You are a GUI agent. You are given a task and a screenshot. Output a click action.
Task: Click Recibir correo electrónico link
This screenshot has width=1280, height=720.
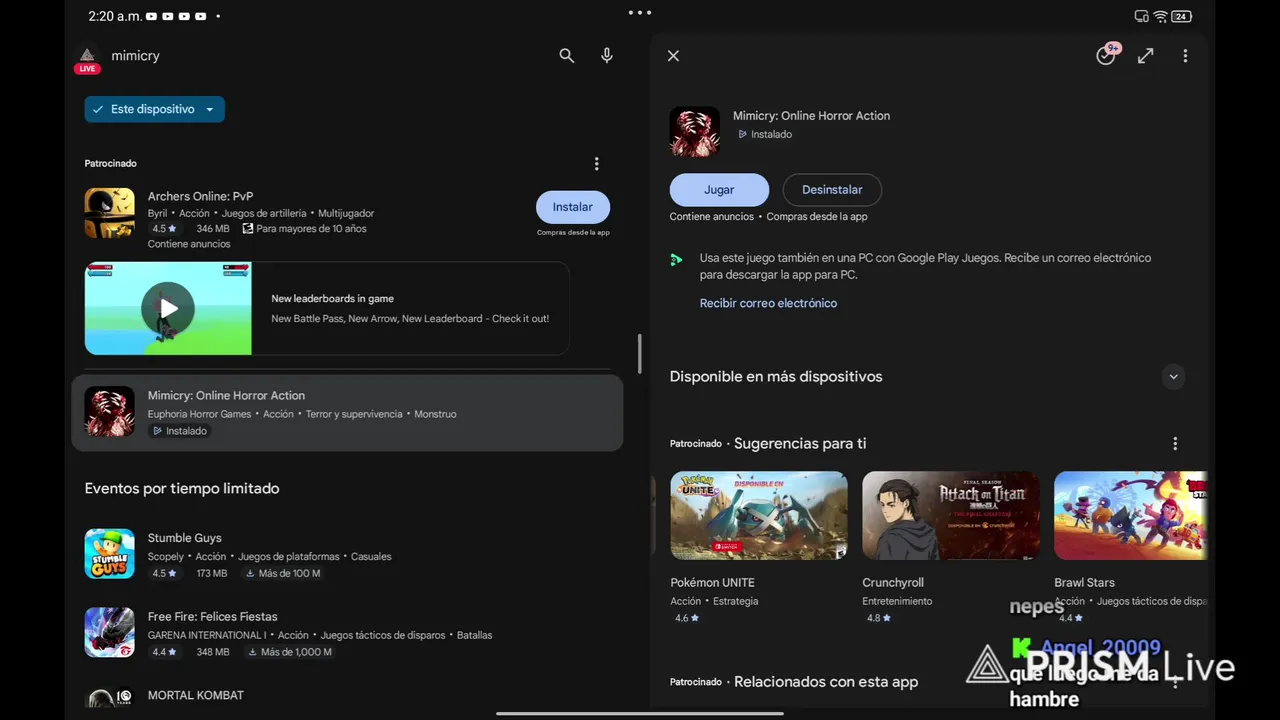tap(768, 303)
